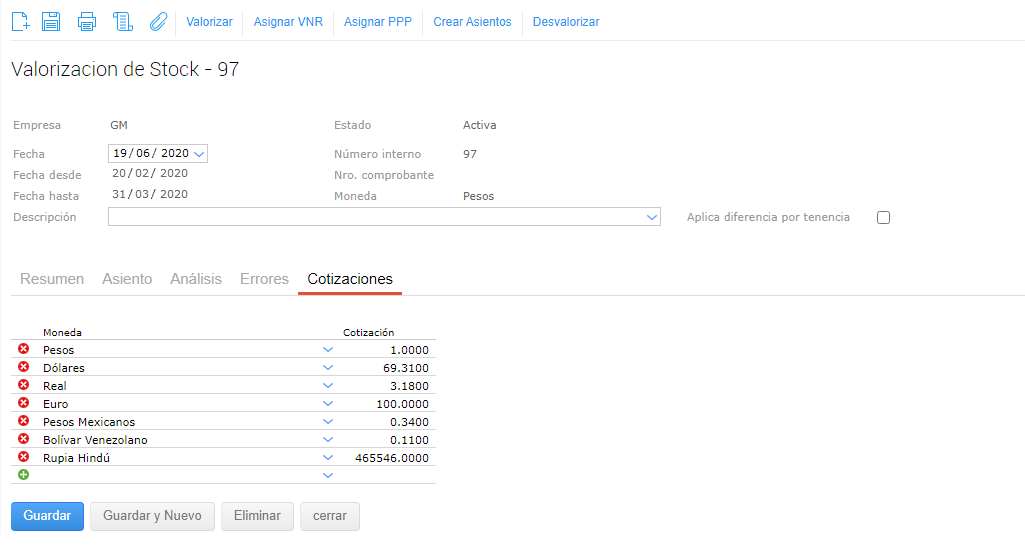Open currency dropdown for Real row

pos(327,385)
